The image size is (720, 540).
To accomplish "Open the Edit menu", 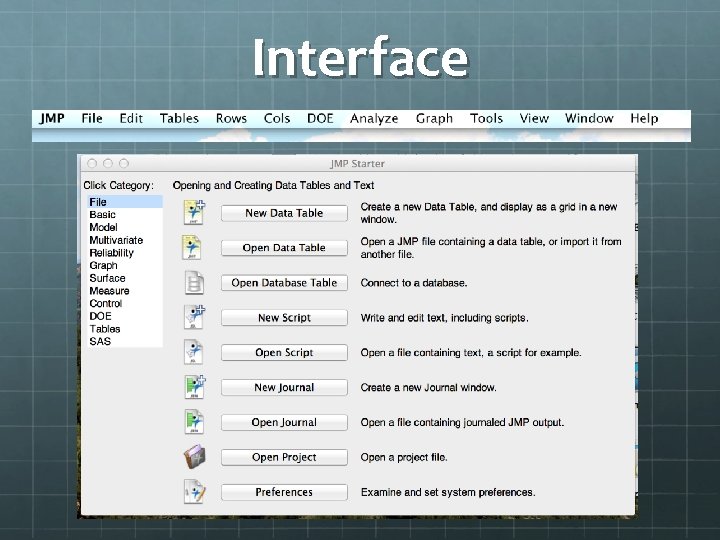I will [x=131, y=118].
